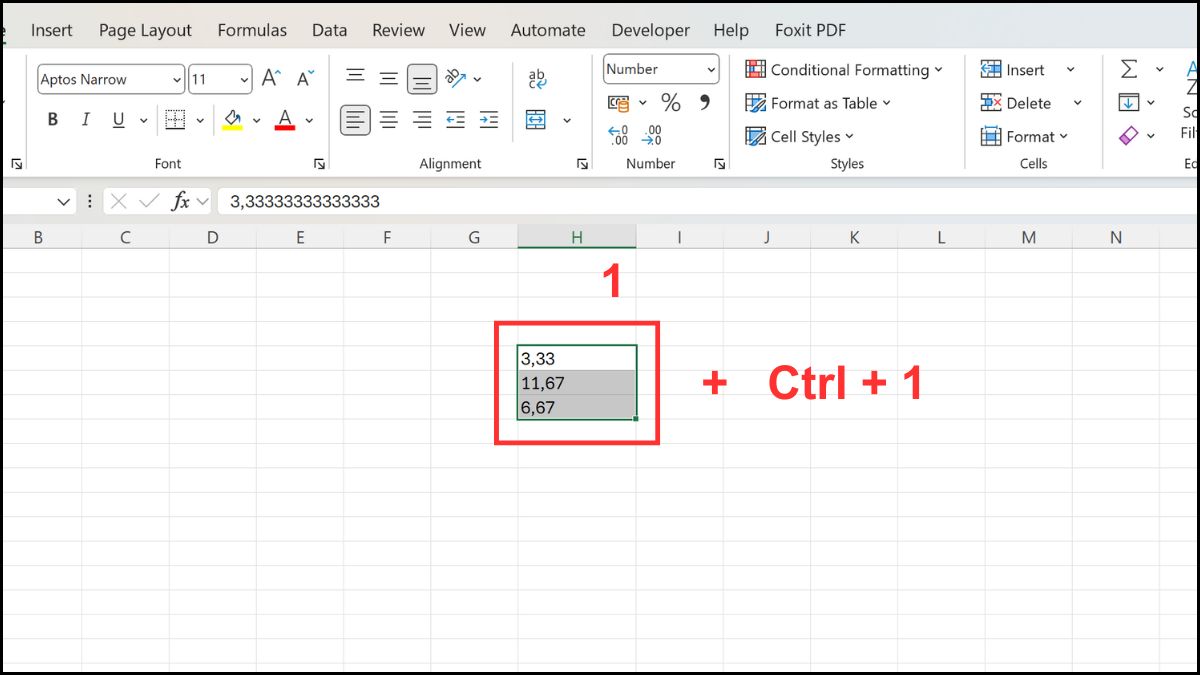Open Cell Styles gallery
The image size is (1200, 675).
point(800,136)
